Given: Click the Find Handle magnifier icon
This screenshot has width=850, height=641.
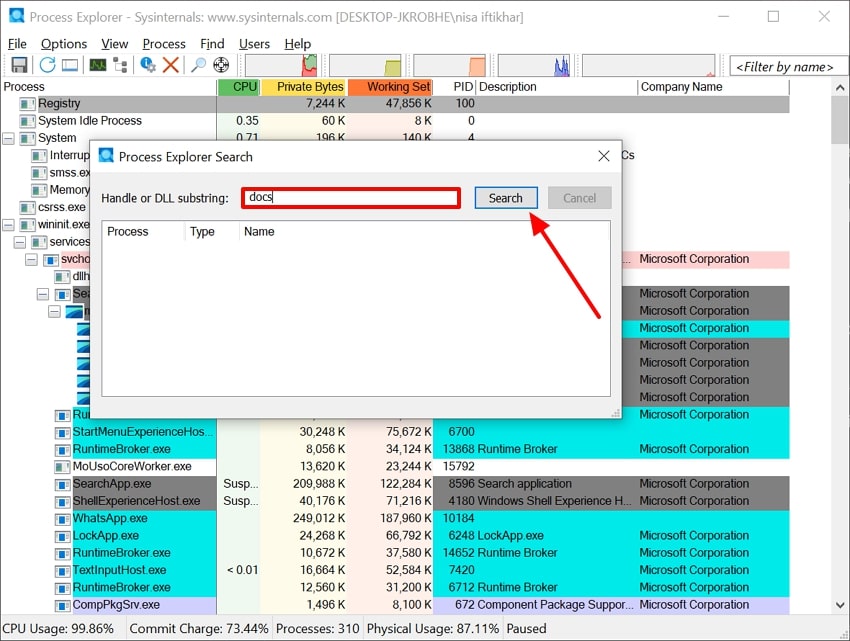Looking at the screenshot, I should pyautogui.click(x=198, y=65).
